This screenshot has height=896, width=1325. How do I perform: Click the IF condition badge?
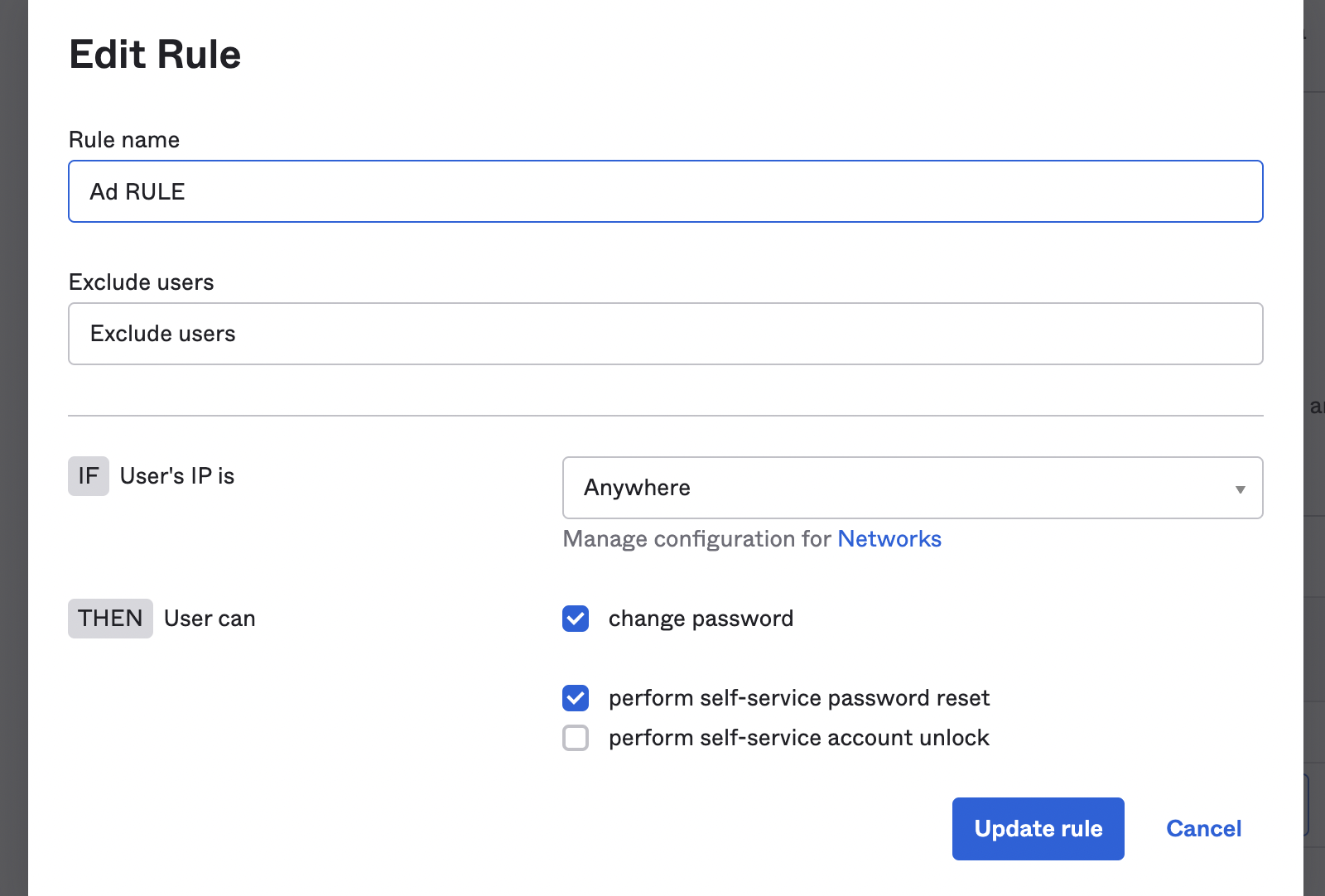pyautogui.click(x=89, y=476)
